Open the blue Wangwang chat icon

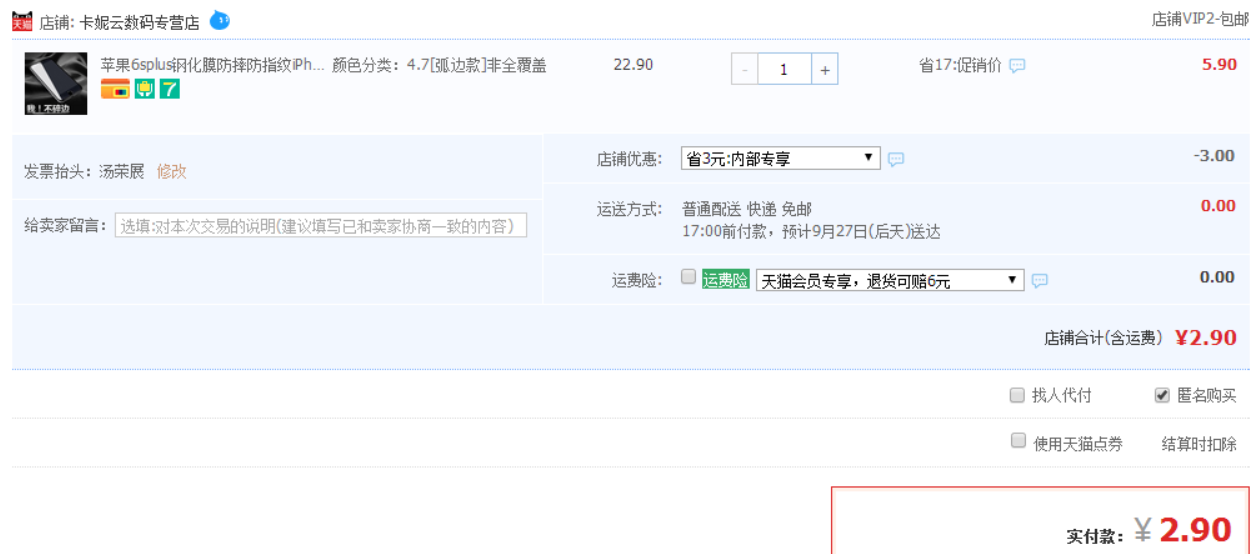pyautogui.click(x=220, y=19)
